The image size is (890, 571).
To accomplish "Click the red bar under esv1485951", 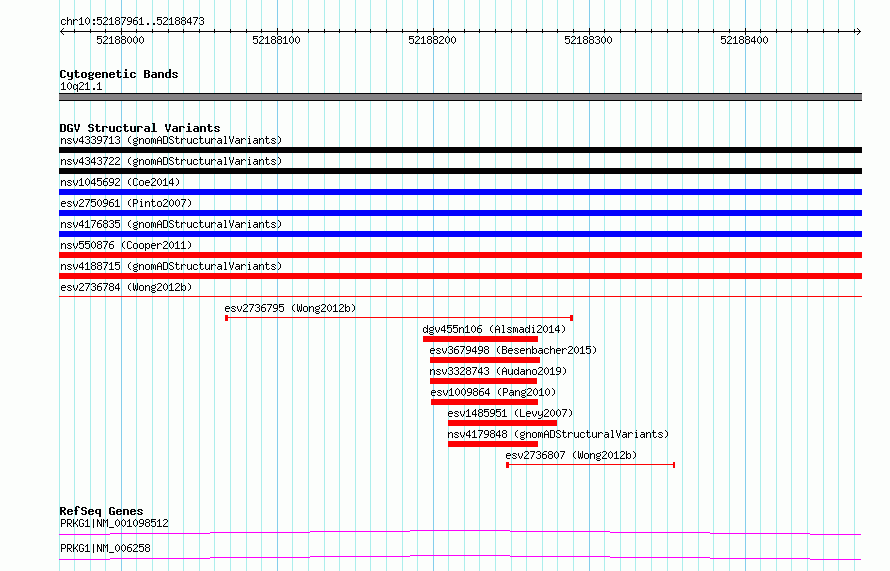I will click(x=502, y=423).
